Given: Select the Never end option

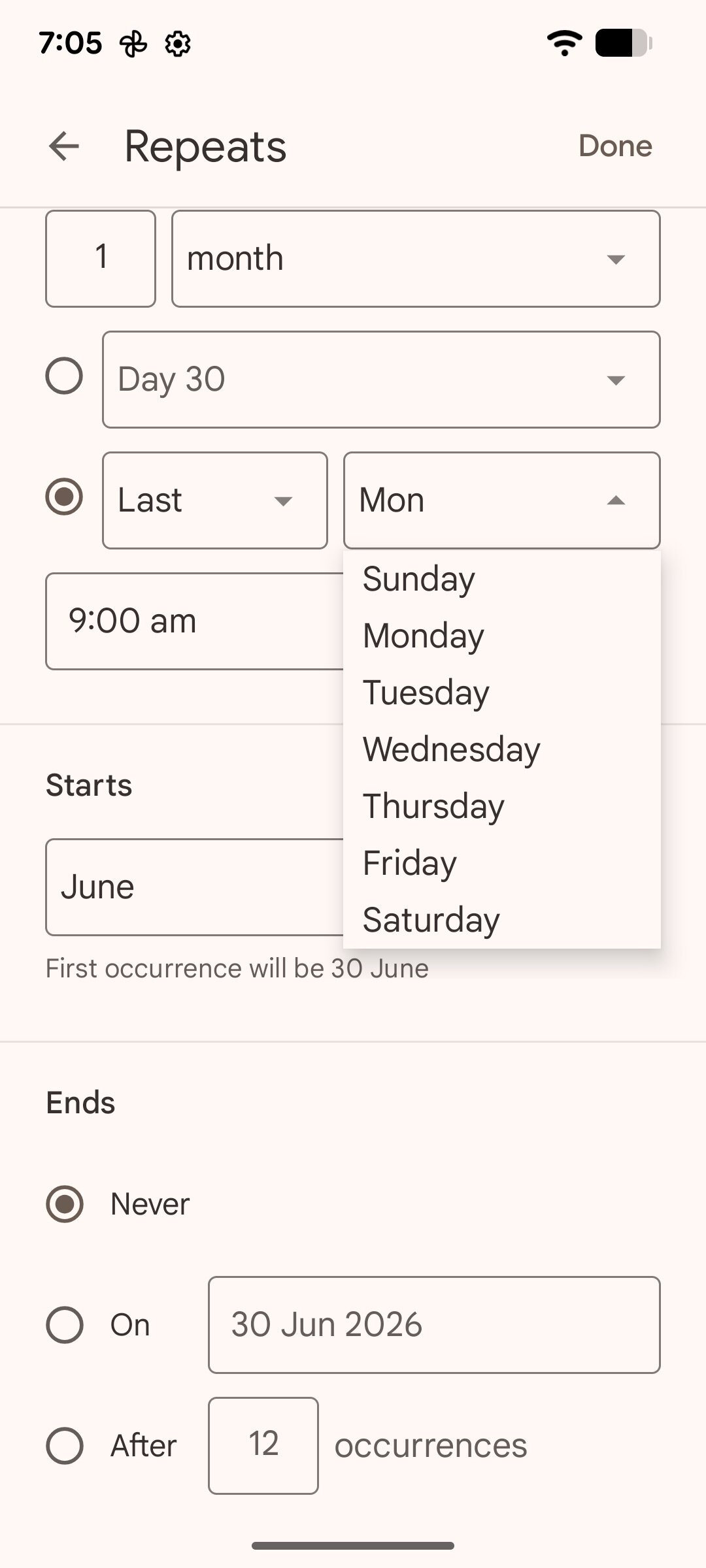Looking at the screenshot, I should pos(64,1203).
